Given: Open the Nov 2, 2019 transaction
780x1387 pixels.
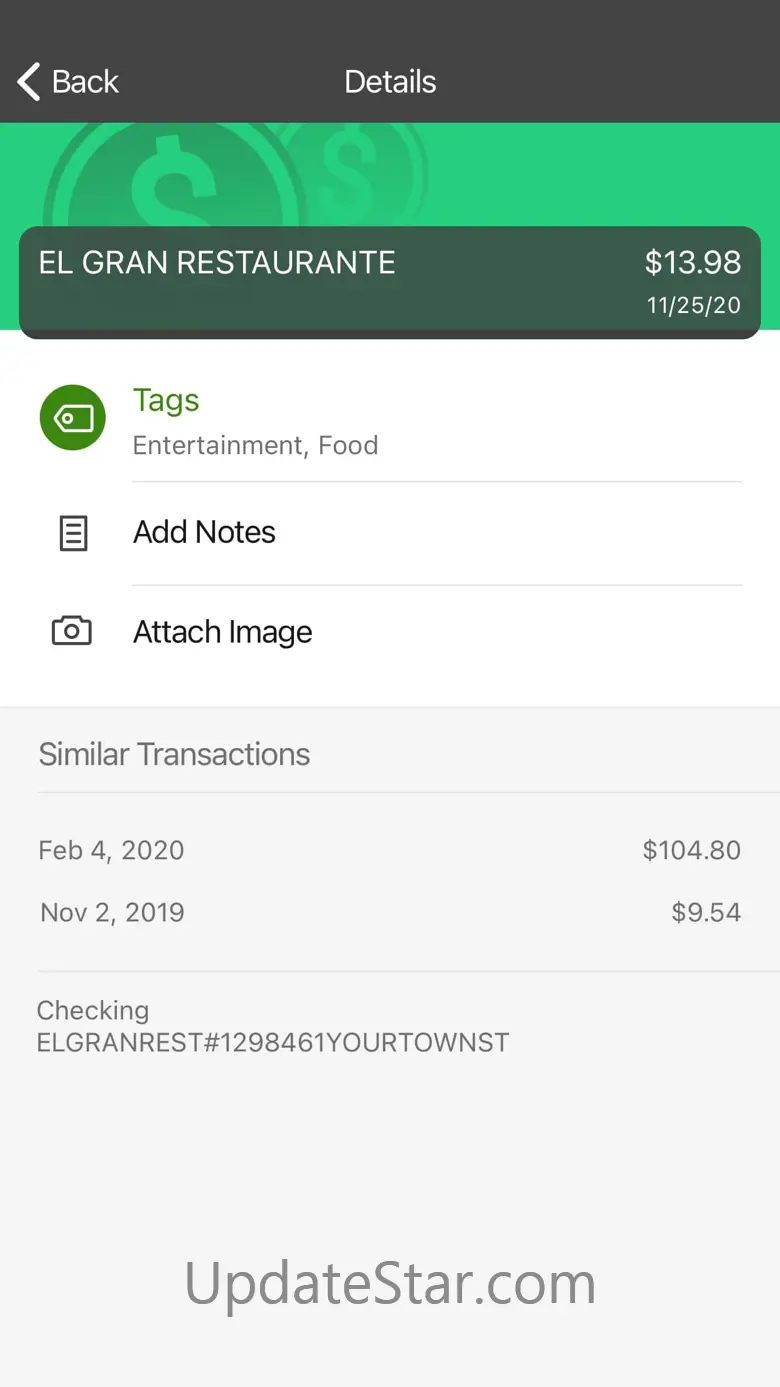Looking at the screenshot, I should (x=112, y=912).
